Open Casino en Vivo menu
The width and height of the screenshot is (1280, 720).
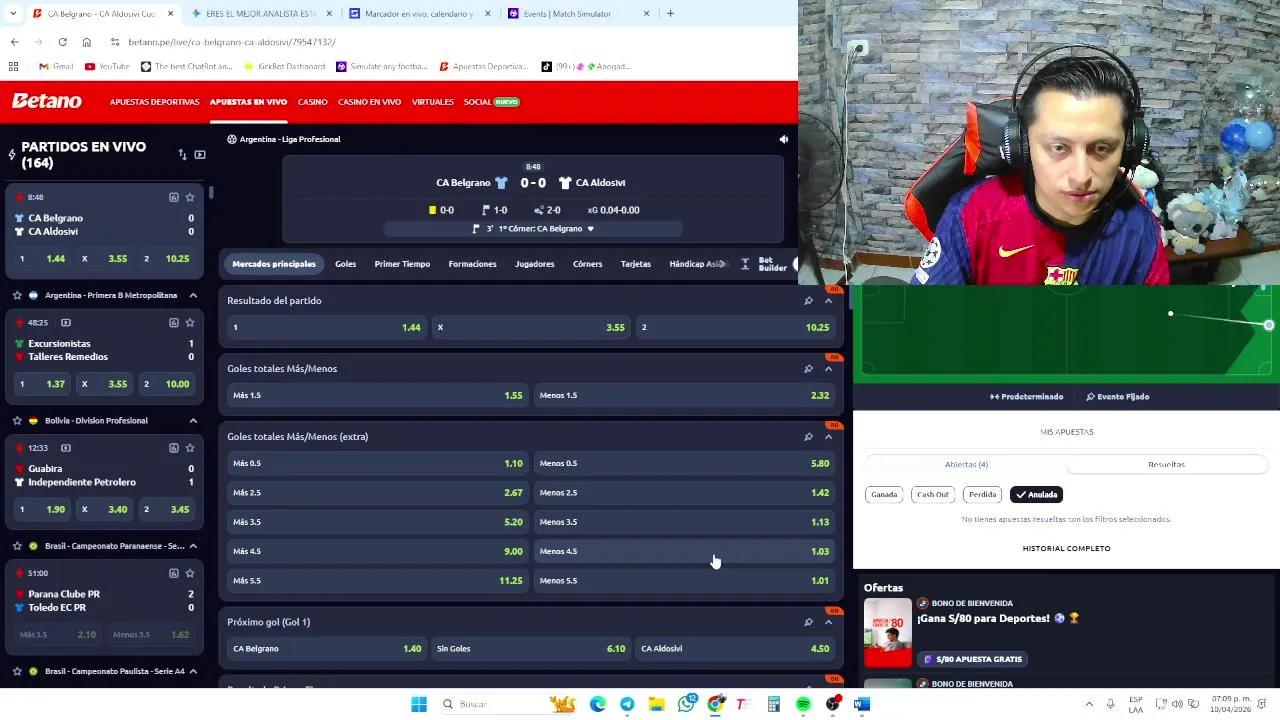(x=369, y=102)
